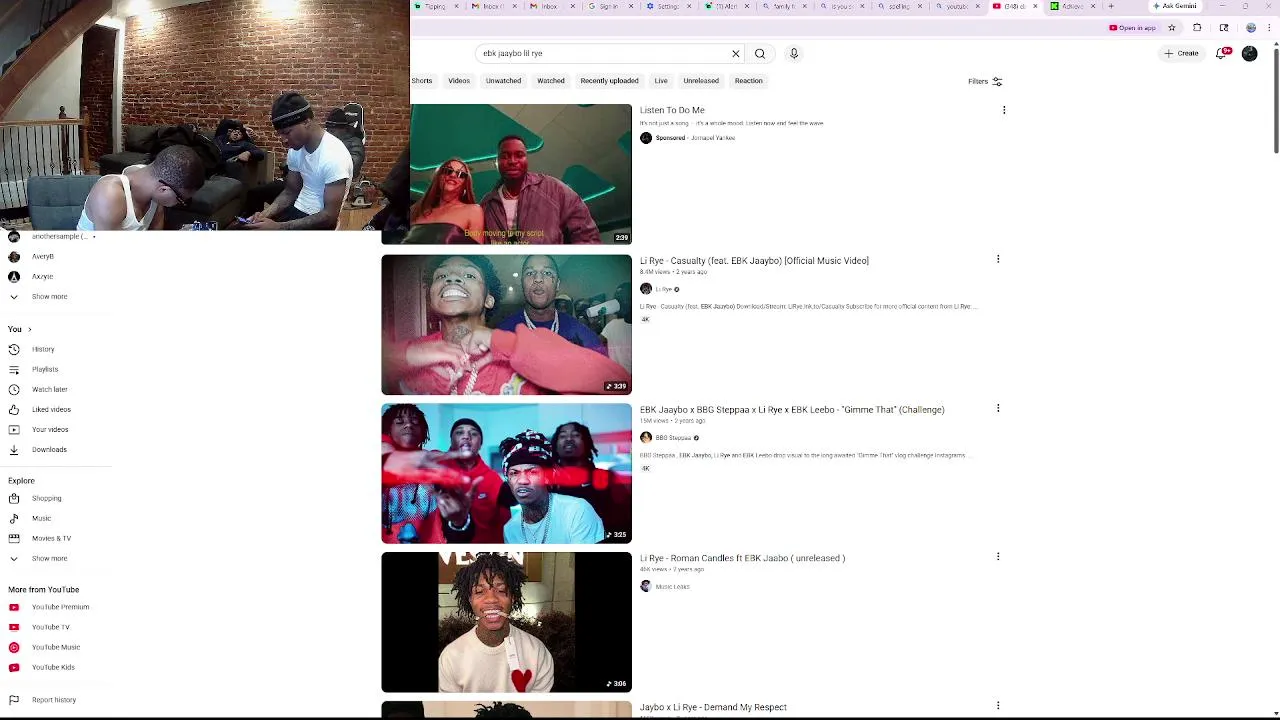
Task: Open BBG Steppaa channel avatar
Action: point(646,437)
